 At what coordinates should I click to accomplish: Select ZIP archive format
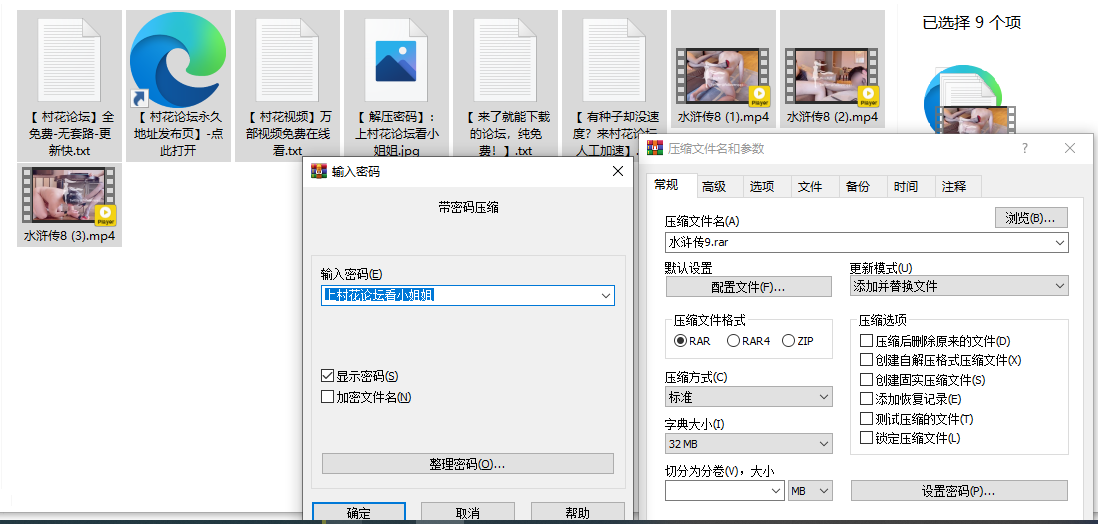(x=788, y=341)
